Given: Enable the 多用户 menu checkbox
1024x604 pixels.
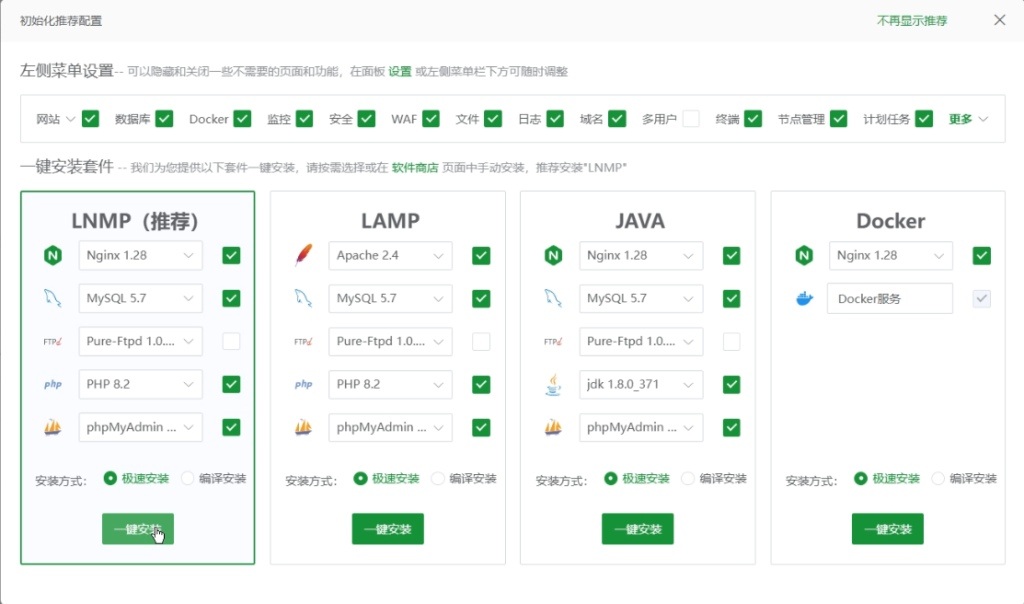Looking at the screenshot, I should 691,119.
